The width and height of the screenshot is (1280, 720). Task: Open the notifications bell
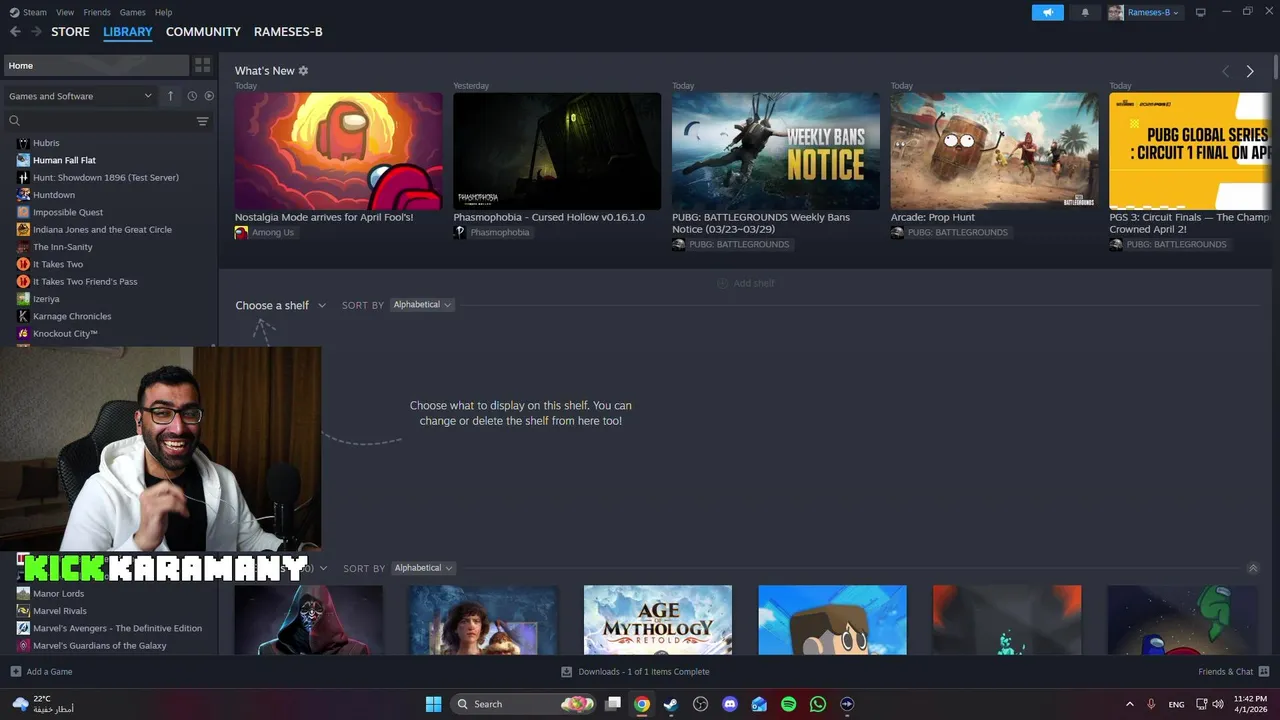point(1085,12)
